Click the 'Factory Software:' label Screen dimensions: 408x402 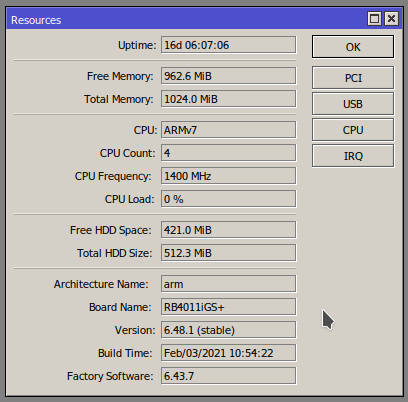[x=110, y=376]
